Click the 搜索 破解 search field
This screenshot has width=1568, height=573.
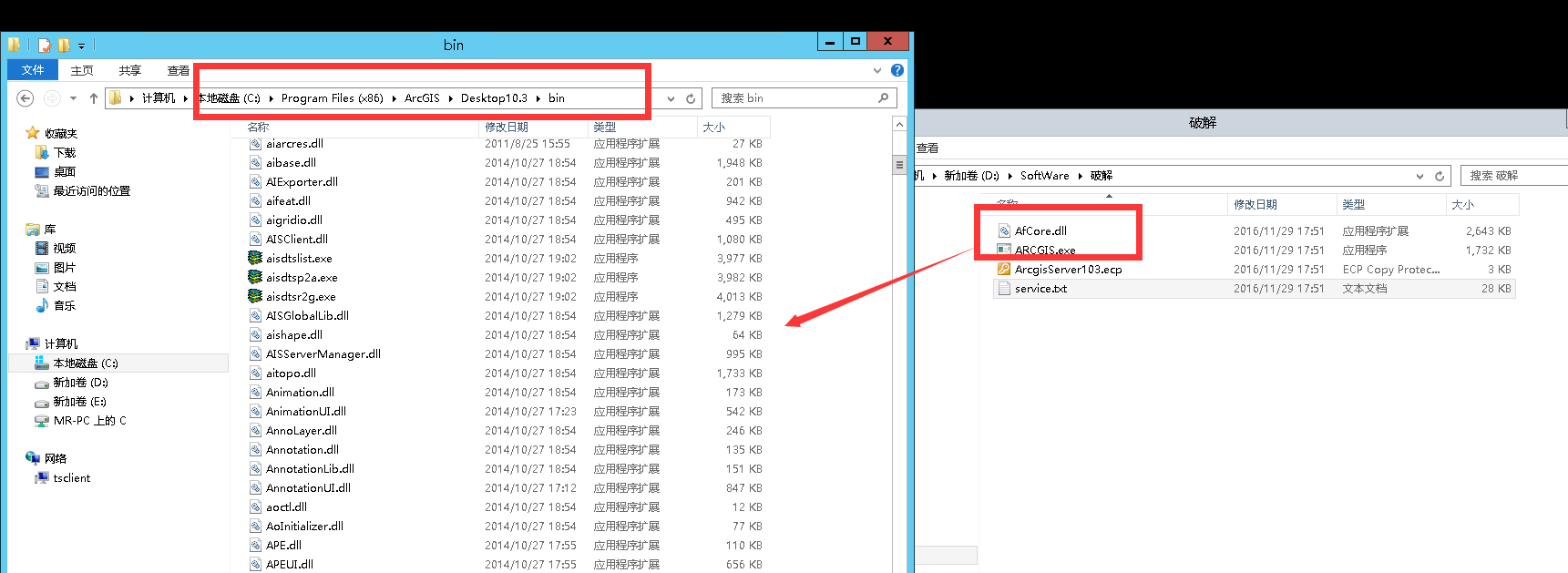point(1513,175)
